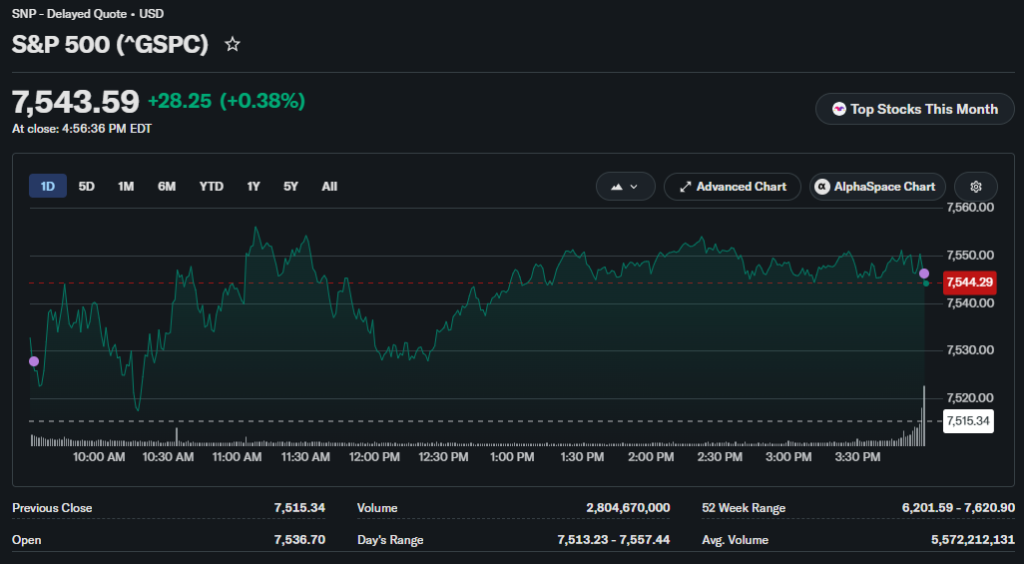Click purple event marker at chart end
The height and width of the screenshot is (564, 1024).
[x=924, y=274]
